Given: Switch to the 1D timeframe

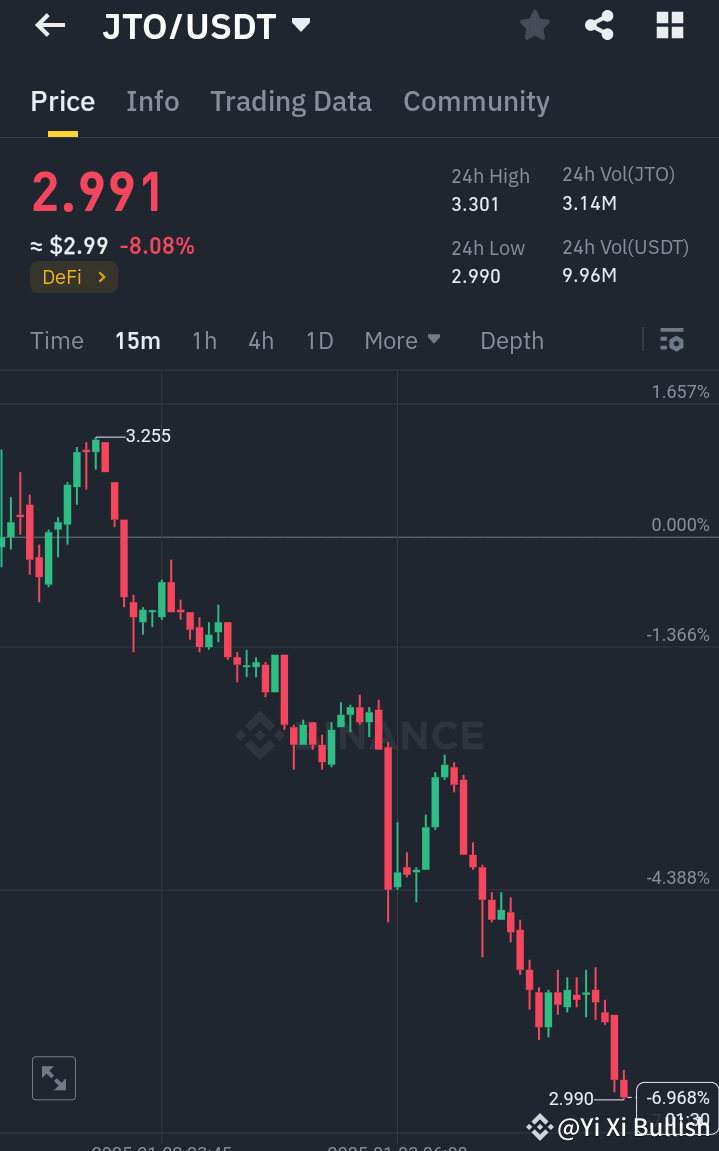Looking at the screenshot, I should coord(319,340).
